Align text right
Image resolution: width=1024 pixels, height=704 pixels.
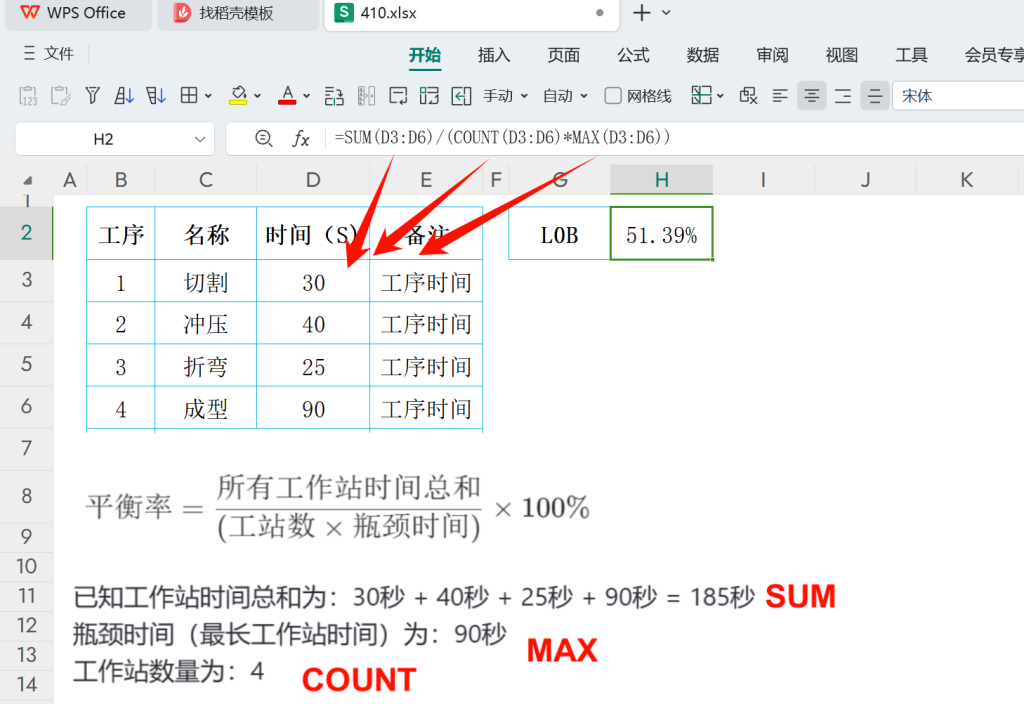pyautogui.click(x=843, y=96)
